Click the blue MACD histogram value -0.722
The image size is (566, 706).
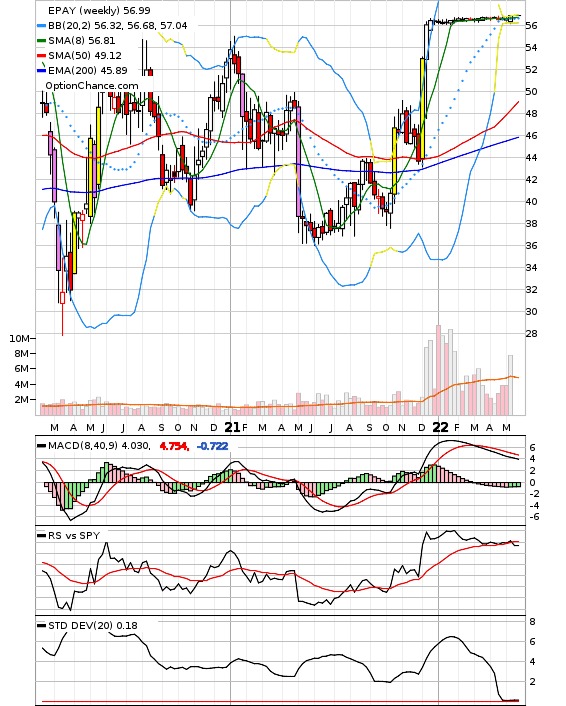213,446
